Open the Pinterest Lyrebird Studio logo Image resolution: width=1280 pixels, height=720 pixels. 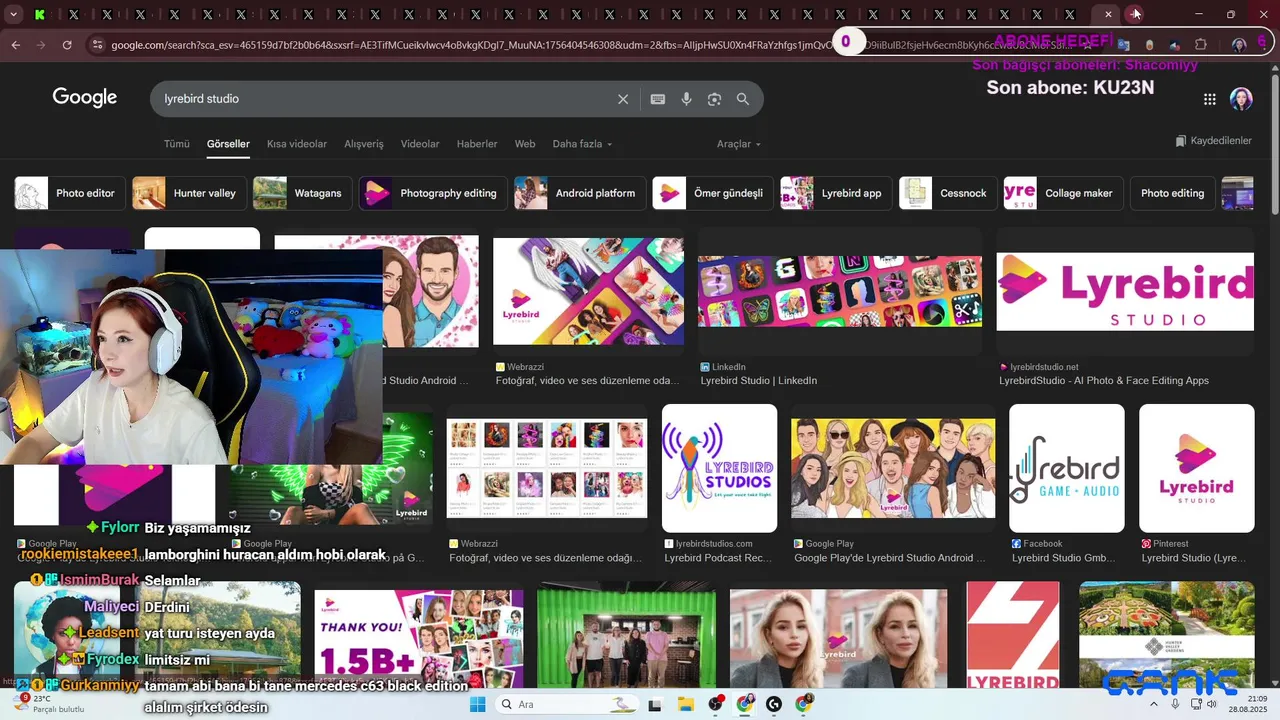click(1196, 468)
